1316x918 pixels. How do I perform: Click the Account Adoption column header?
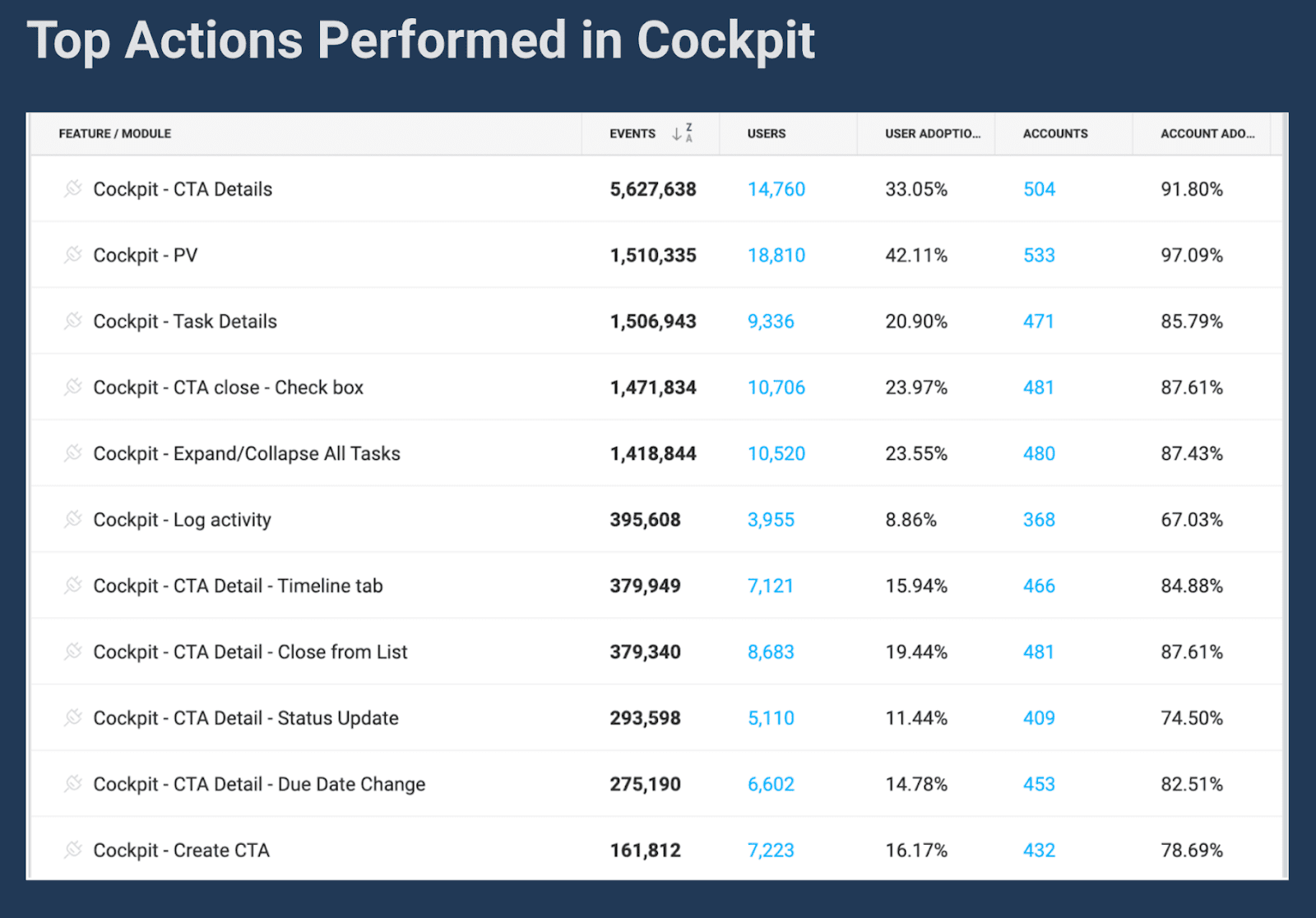click(x=1207, y=133)
